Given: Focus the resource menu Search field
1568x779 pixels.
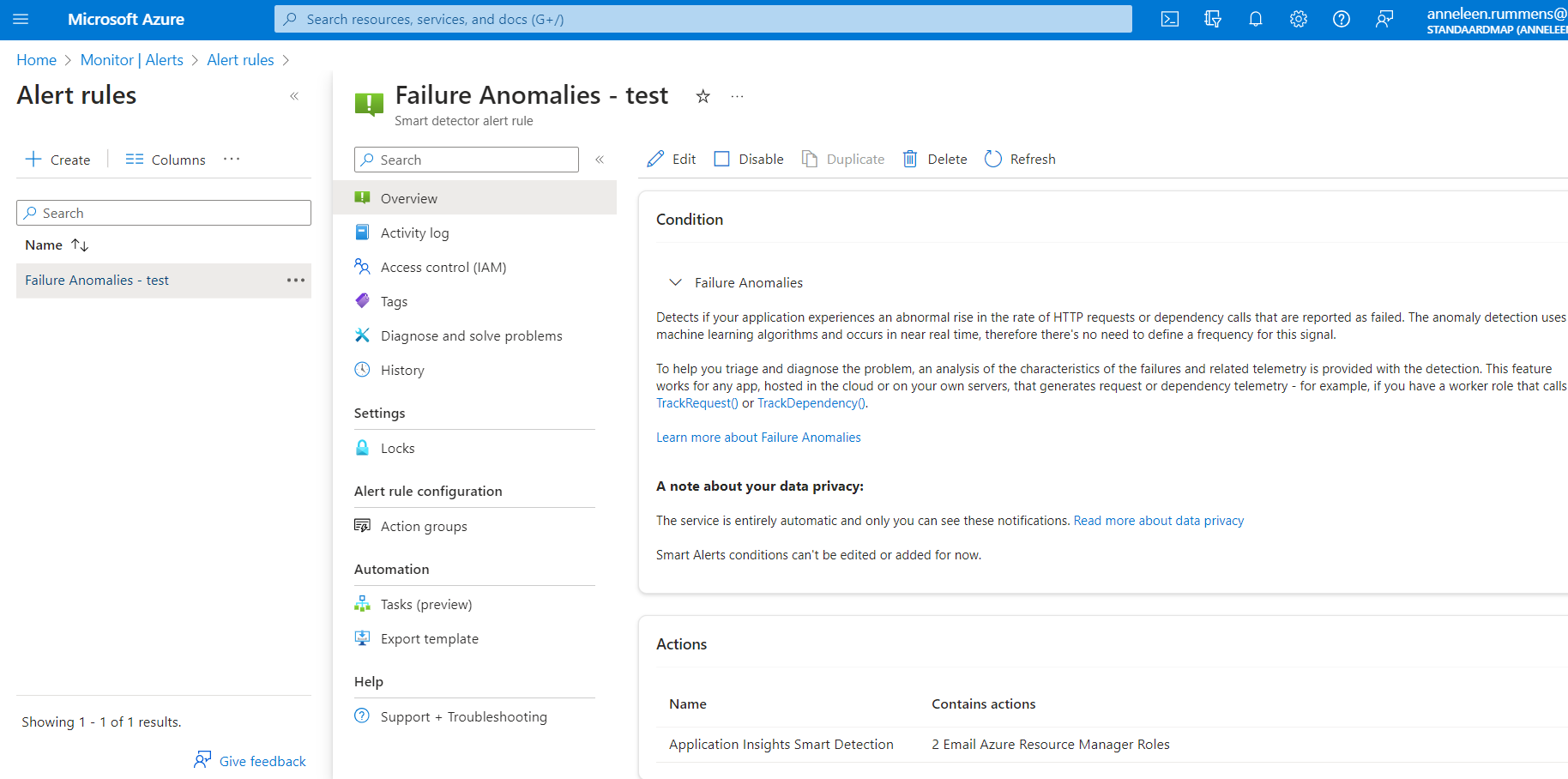Looking at the screenshot, I should coord(467,160).
